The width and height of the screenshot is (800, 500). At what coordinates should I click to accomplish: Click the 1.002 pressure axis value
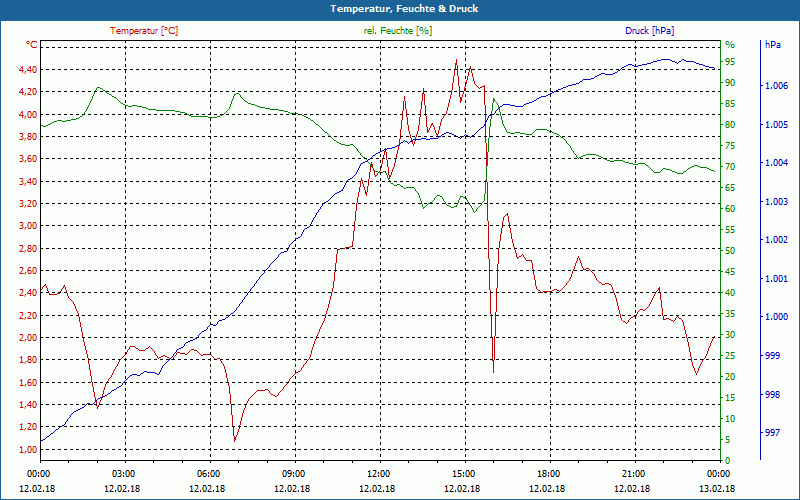pyautogui.click(x=776, y=240)
